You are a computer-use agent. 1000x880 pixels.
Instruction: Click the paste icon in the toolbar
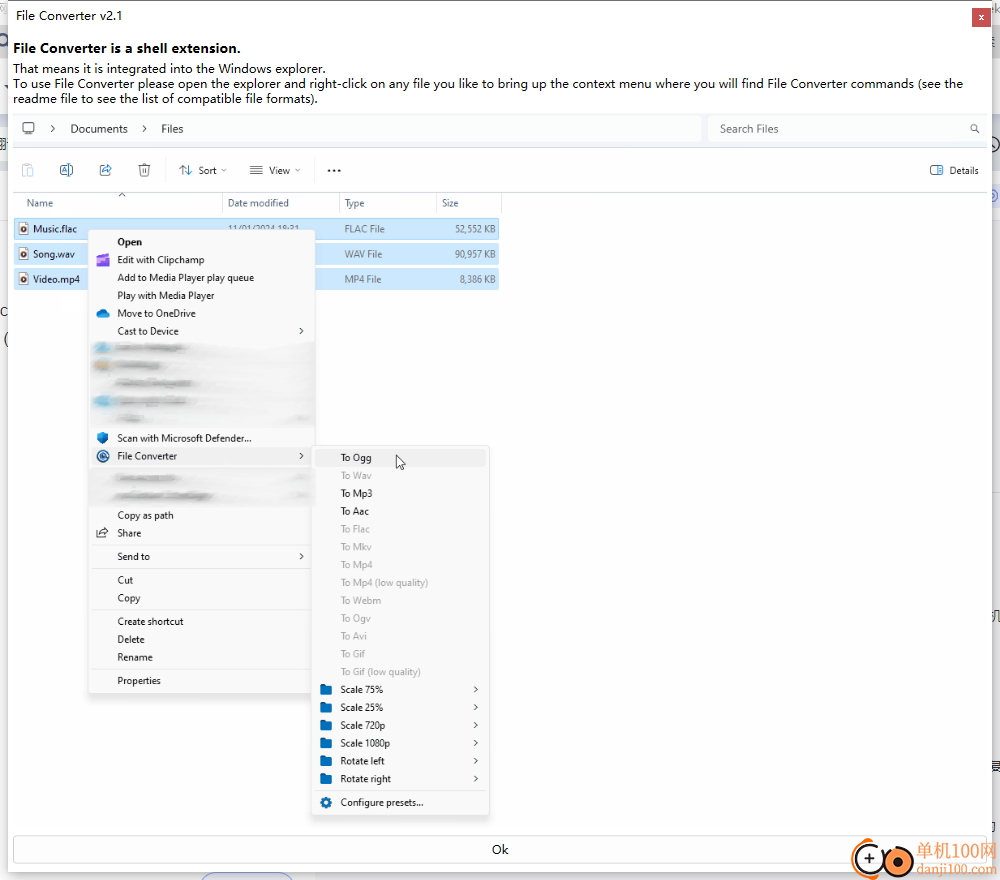click(27, 170)
